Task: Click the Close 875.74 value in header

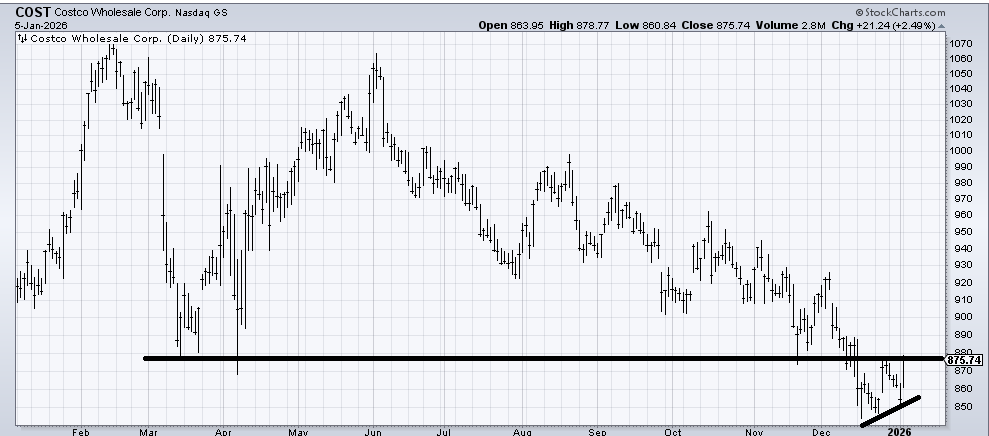Action: tap(719, 27)
